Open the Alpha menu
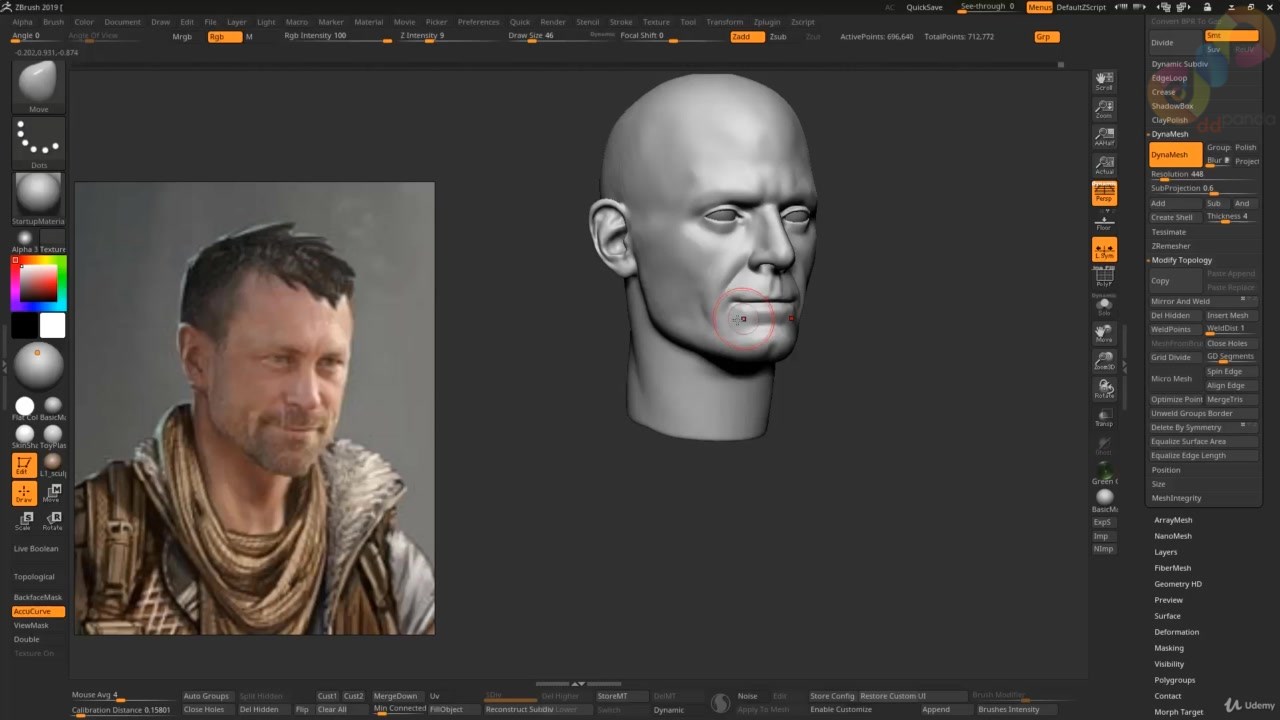Screen dimensions: 1280x720 [x=22, y=22]
